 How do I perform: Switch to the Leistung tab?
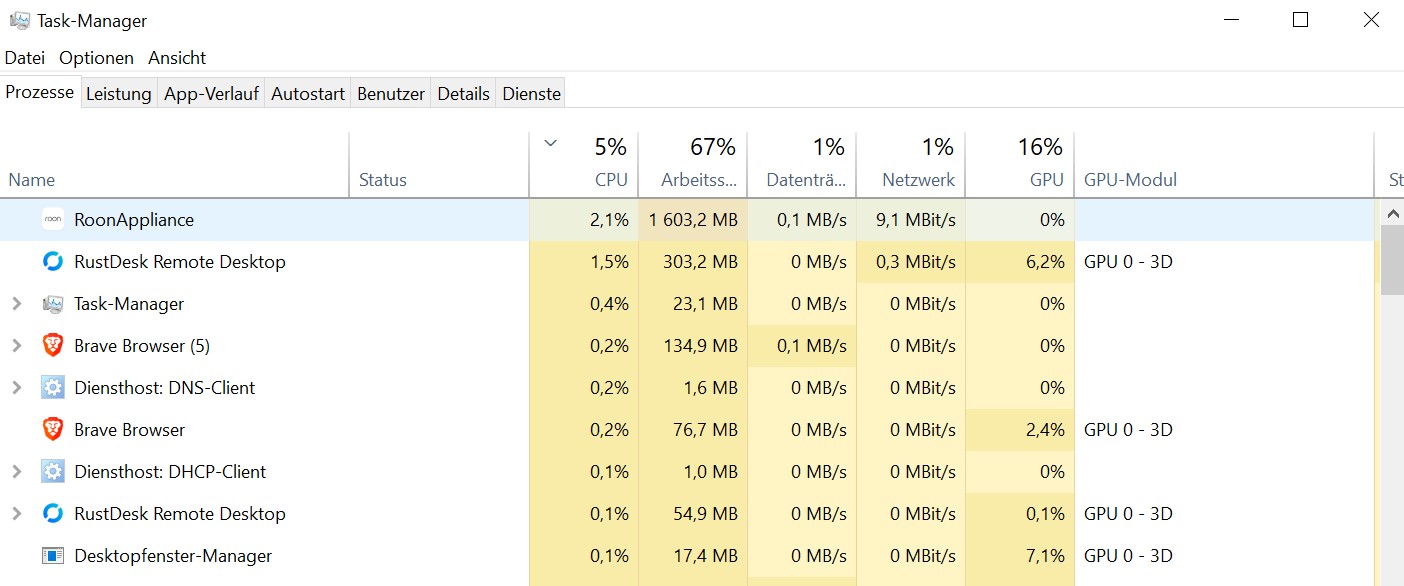pos(118,94)
